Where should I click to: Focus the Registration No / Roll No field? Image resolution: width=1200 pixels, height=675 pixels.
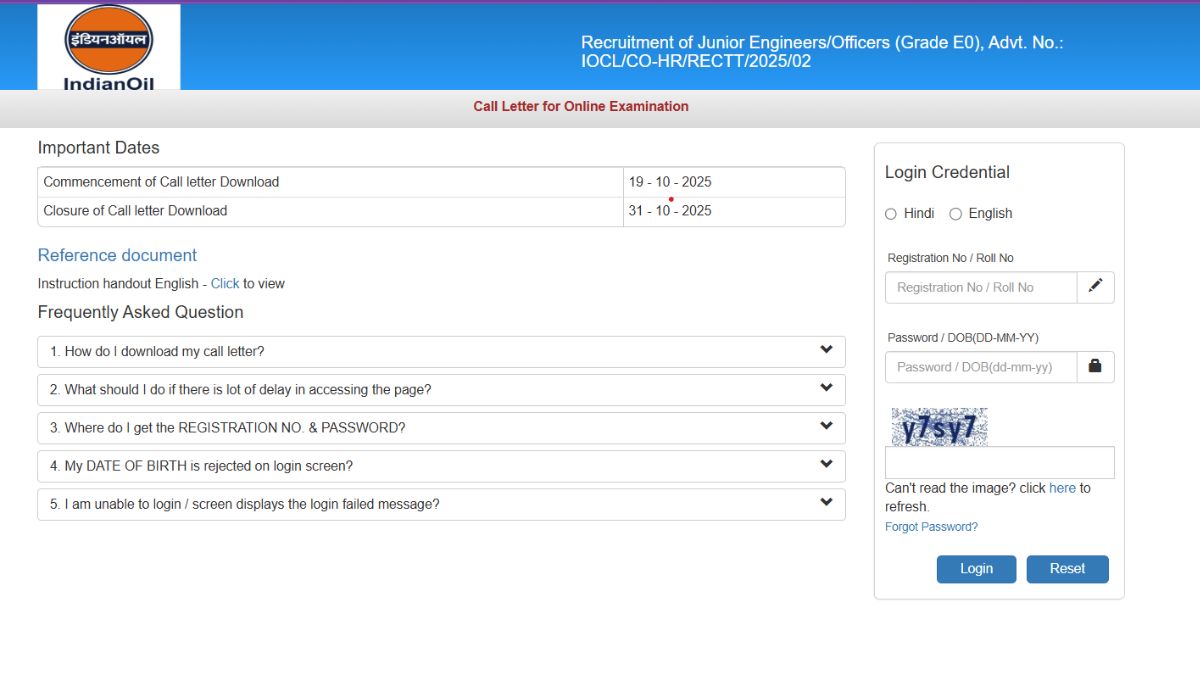coord(981,287)
